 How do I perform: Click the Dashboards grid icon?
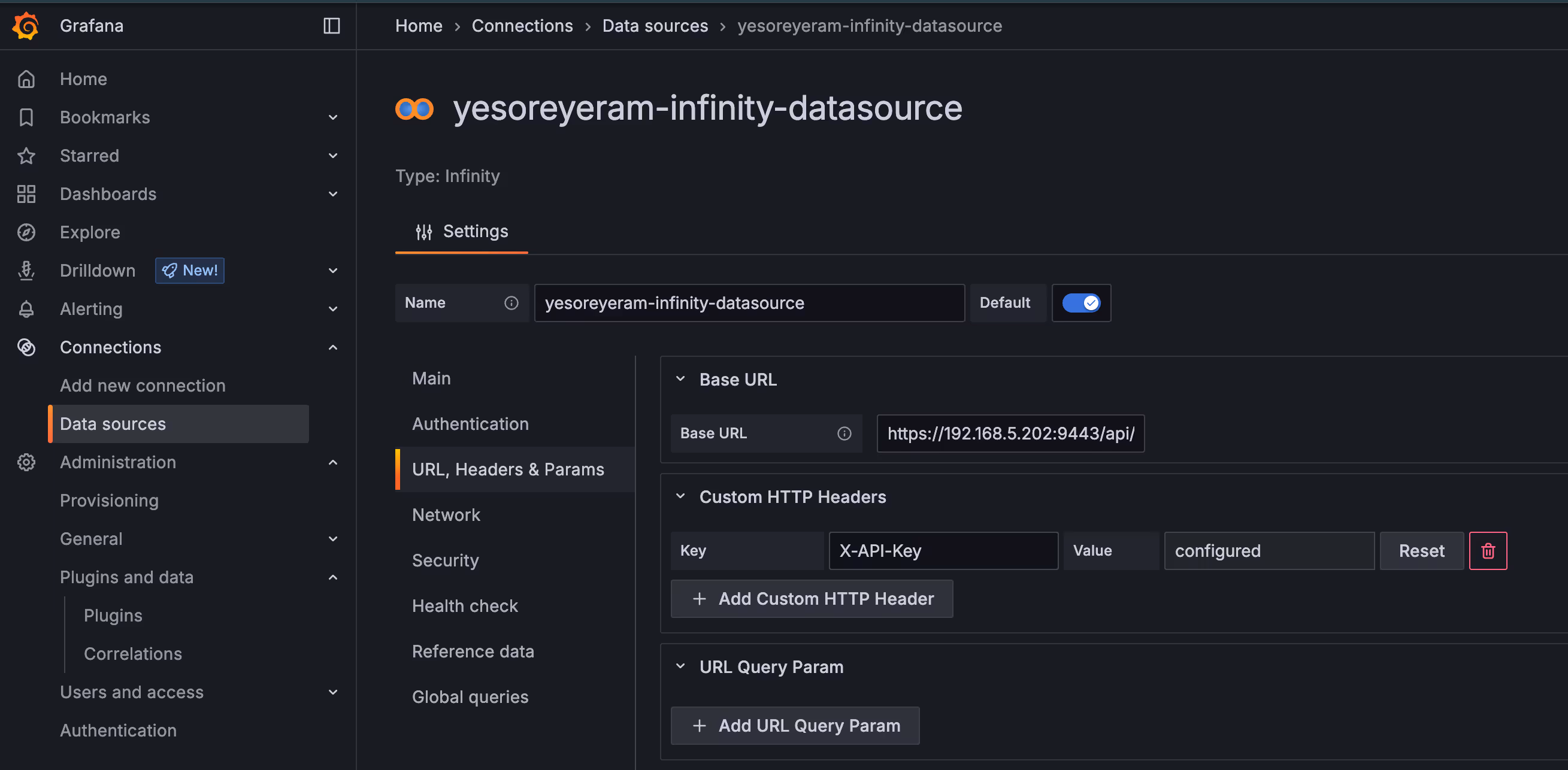pos(26,193)
